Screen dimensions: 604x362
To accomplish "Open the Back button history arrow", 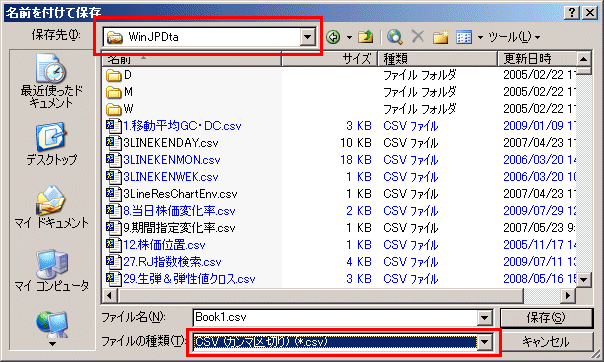I will point(349,37).
